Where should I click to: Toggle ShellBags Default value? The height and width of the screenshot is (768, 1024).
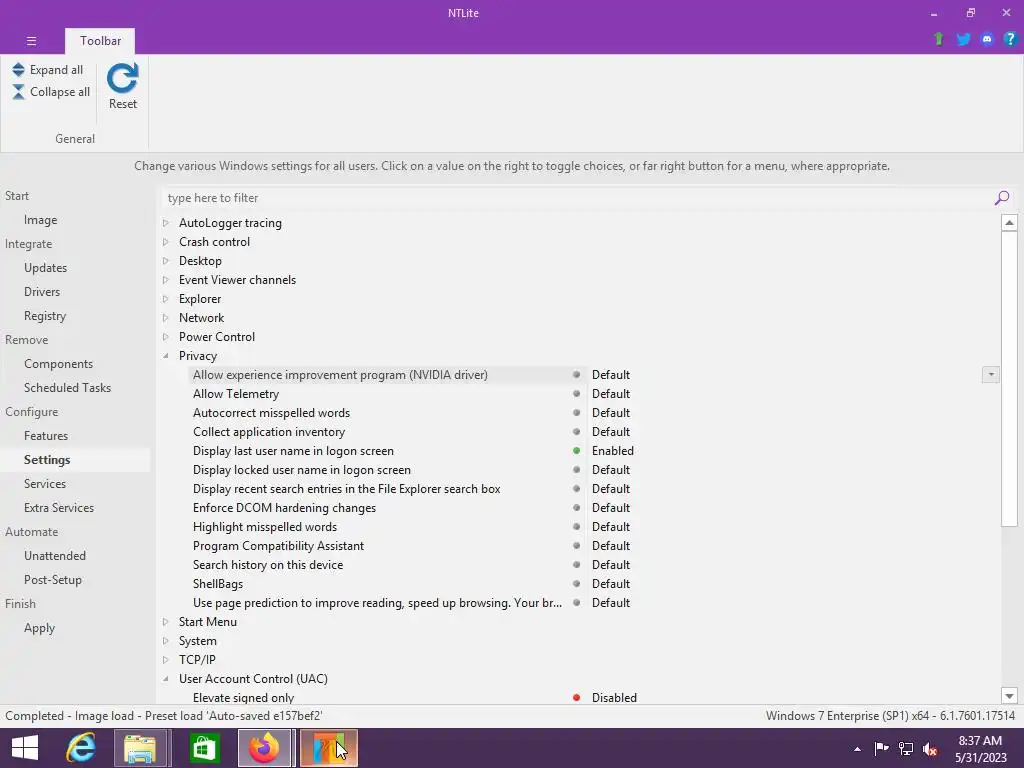click(x=611, y=584)
